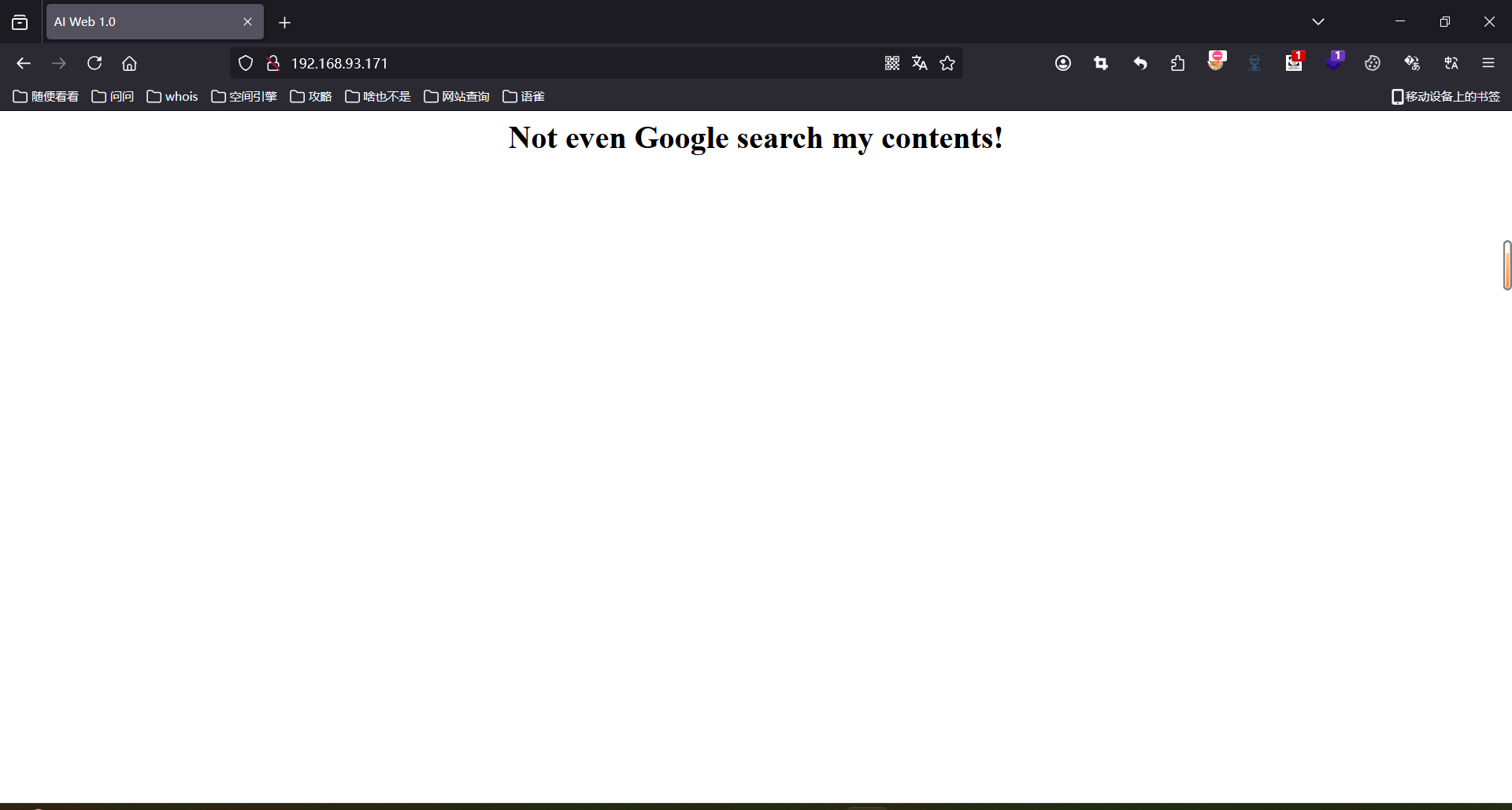
Task: Open the 移动设备上的书签 folder
Action: [1446, 96]
